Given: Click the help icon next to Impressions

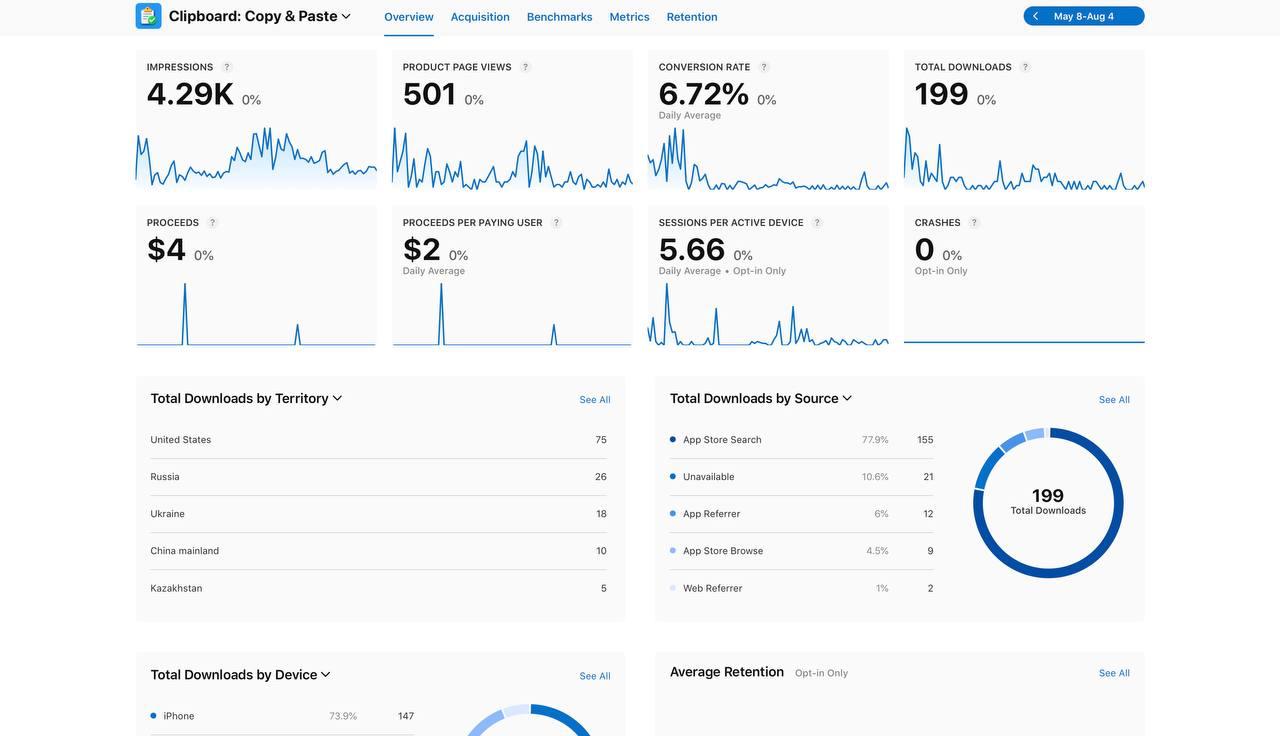Looking at the screenshot, I should (227, 67).
